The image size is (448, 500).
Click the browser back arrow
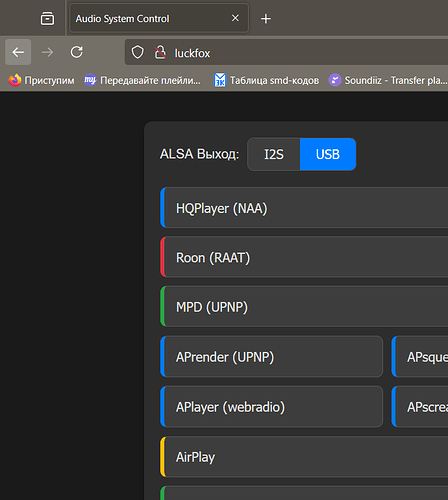click(x=18, y=52)
